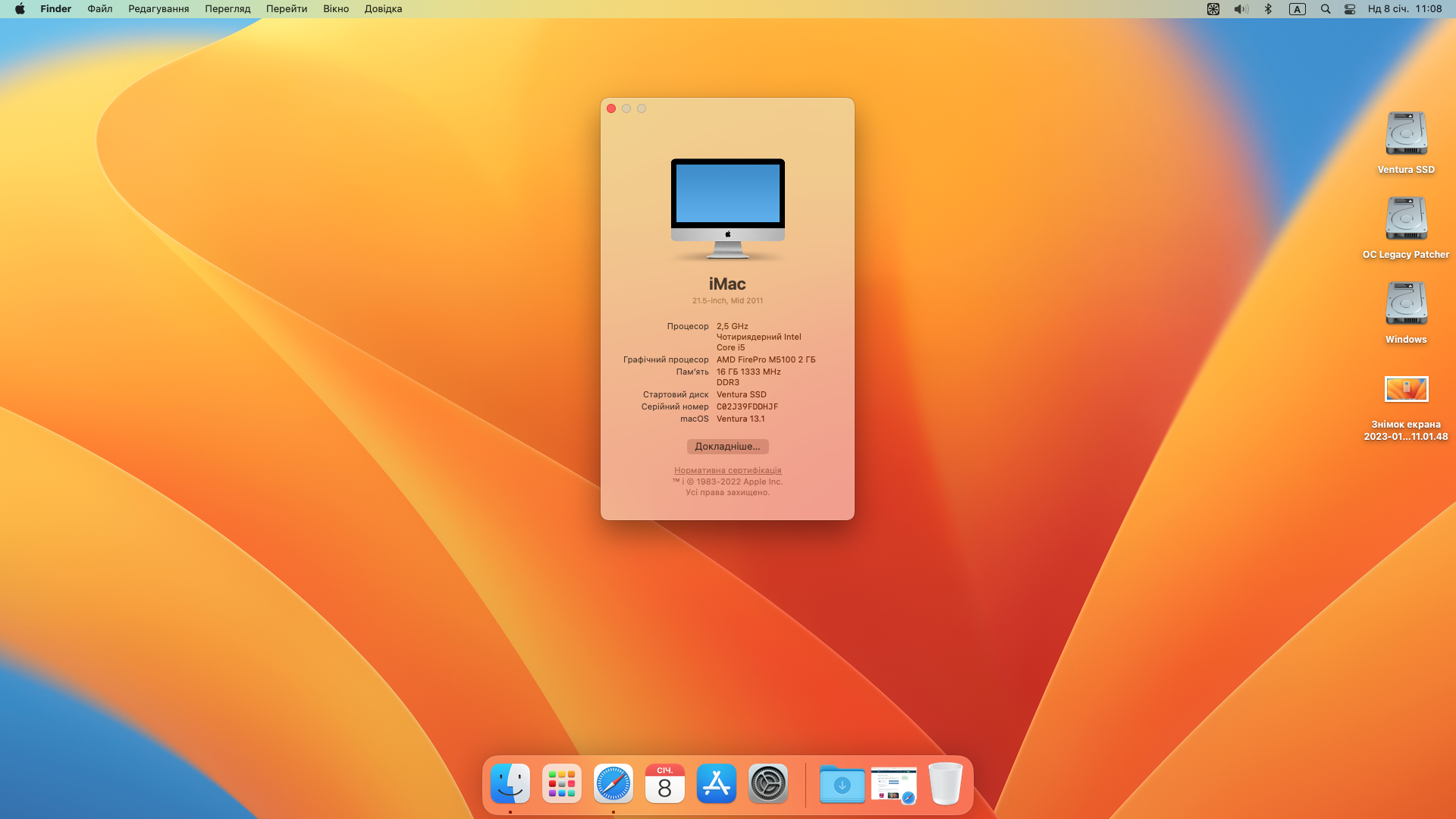Launch Launchpad from the Dock

point(562,783)
